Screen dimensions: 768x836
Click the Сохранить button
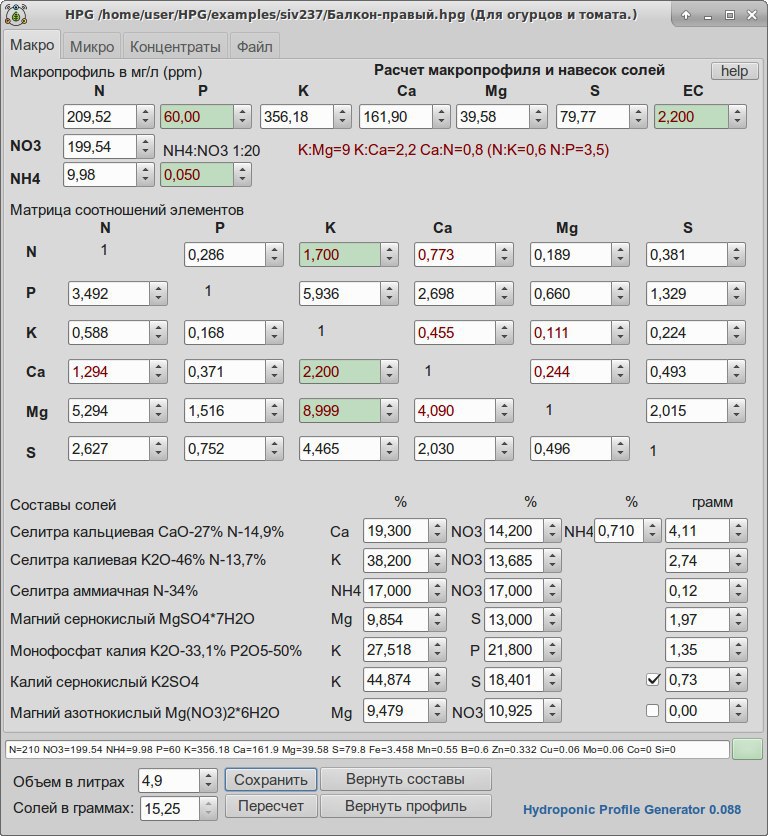click(271, 779)
